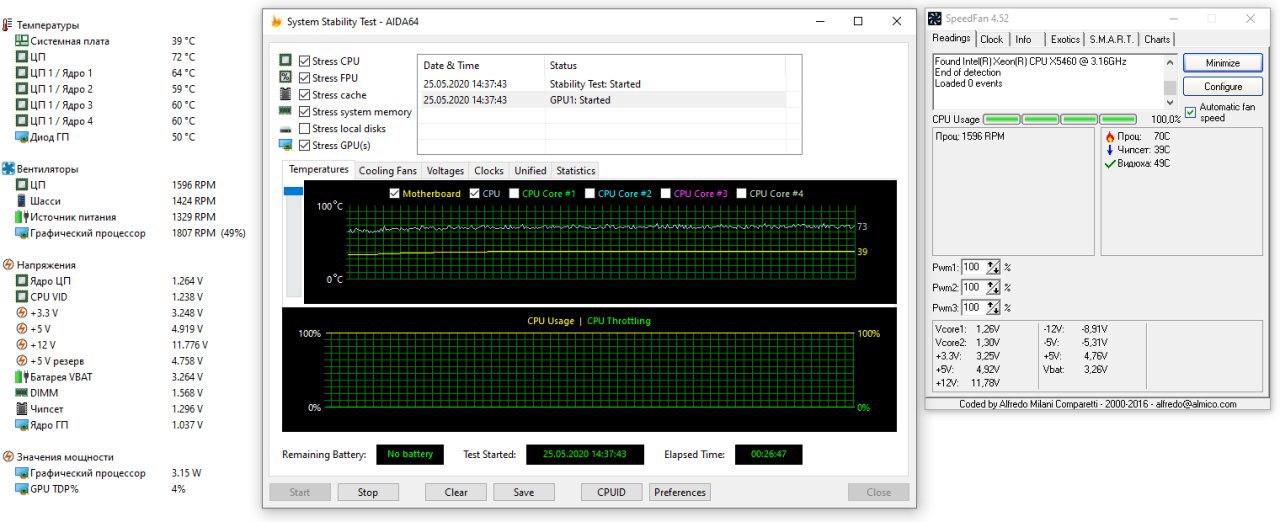Enable the Stress local disks checkbox
This screenshot has height=522, width=1280.
tap(304, 129)
